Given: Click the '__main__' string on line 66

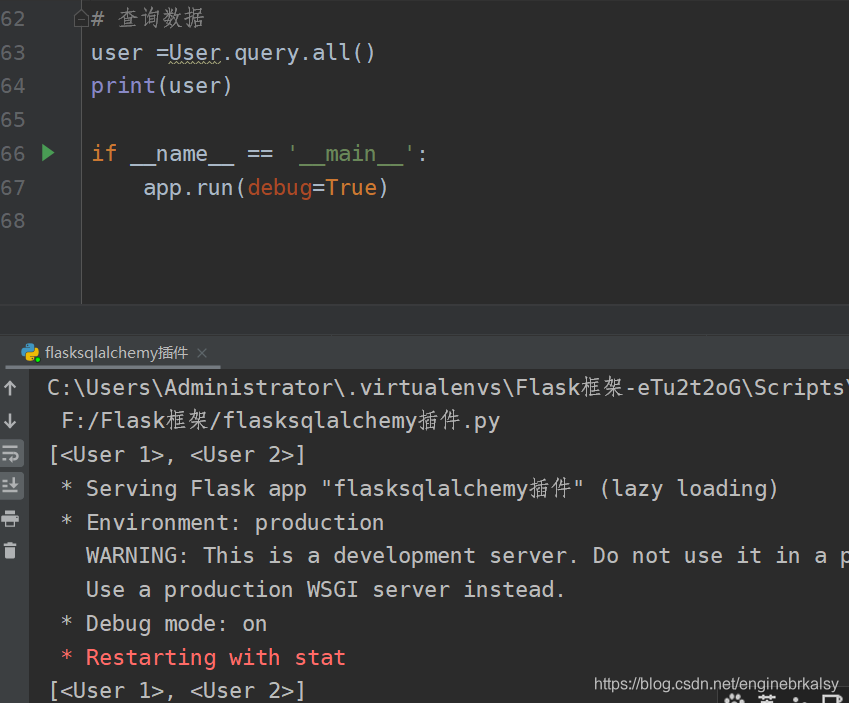Looking at the screenshot, I should point(350,154).
